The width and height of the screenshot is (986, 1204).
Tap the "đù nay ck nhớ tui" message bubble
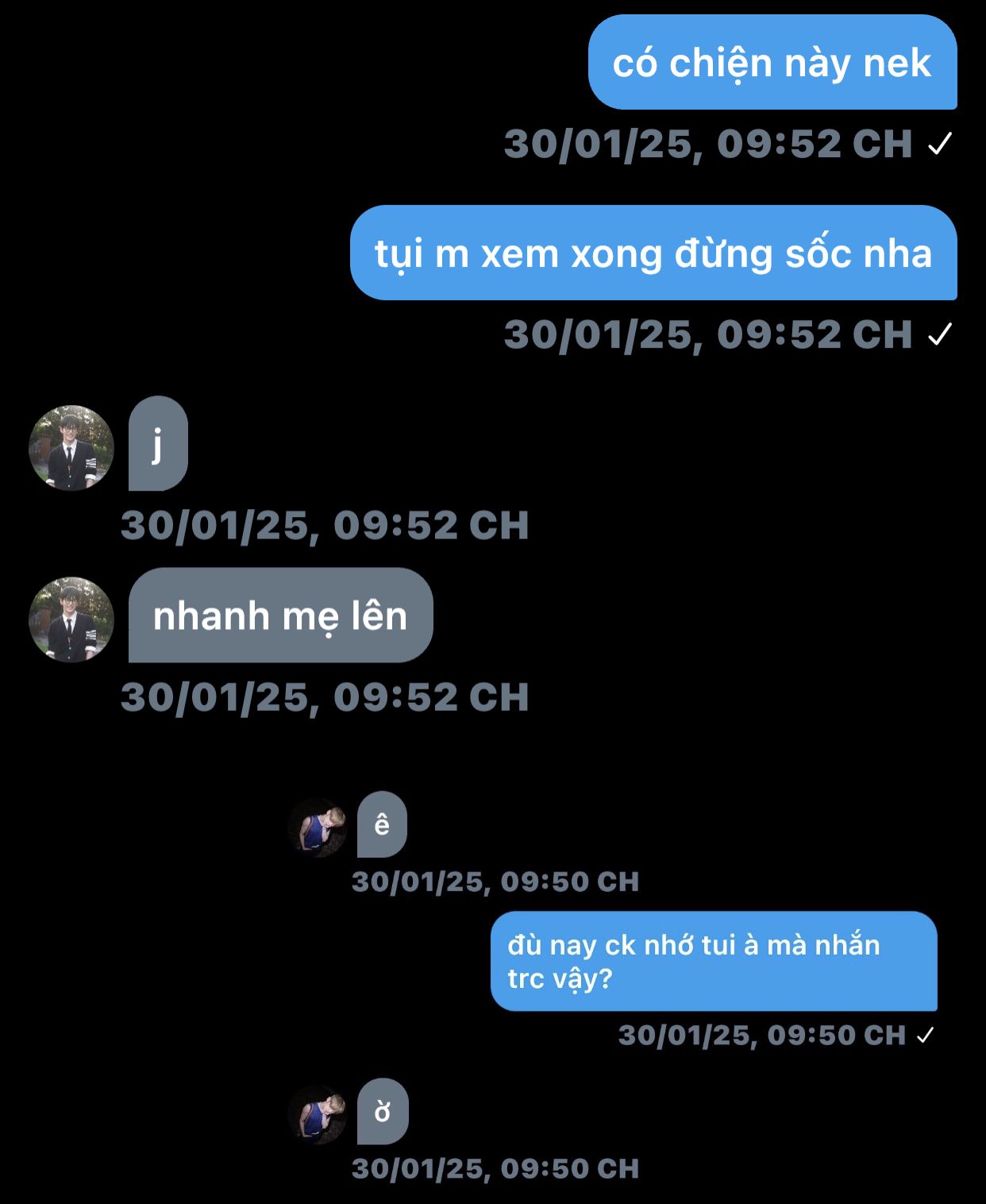coord(714,961)
